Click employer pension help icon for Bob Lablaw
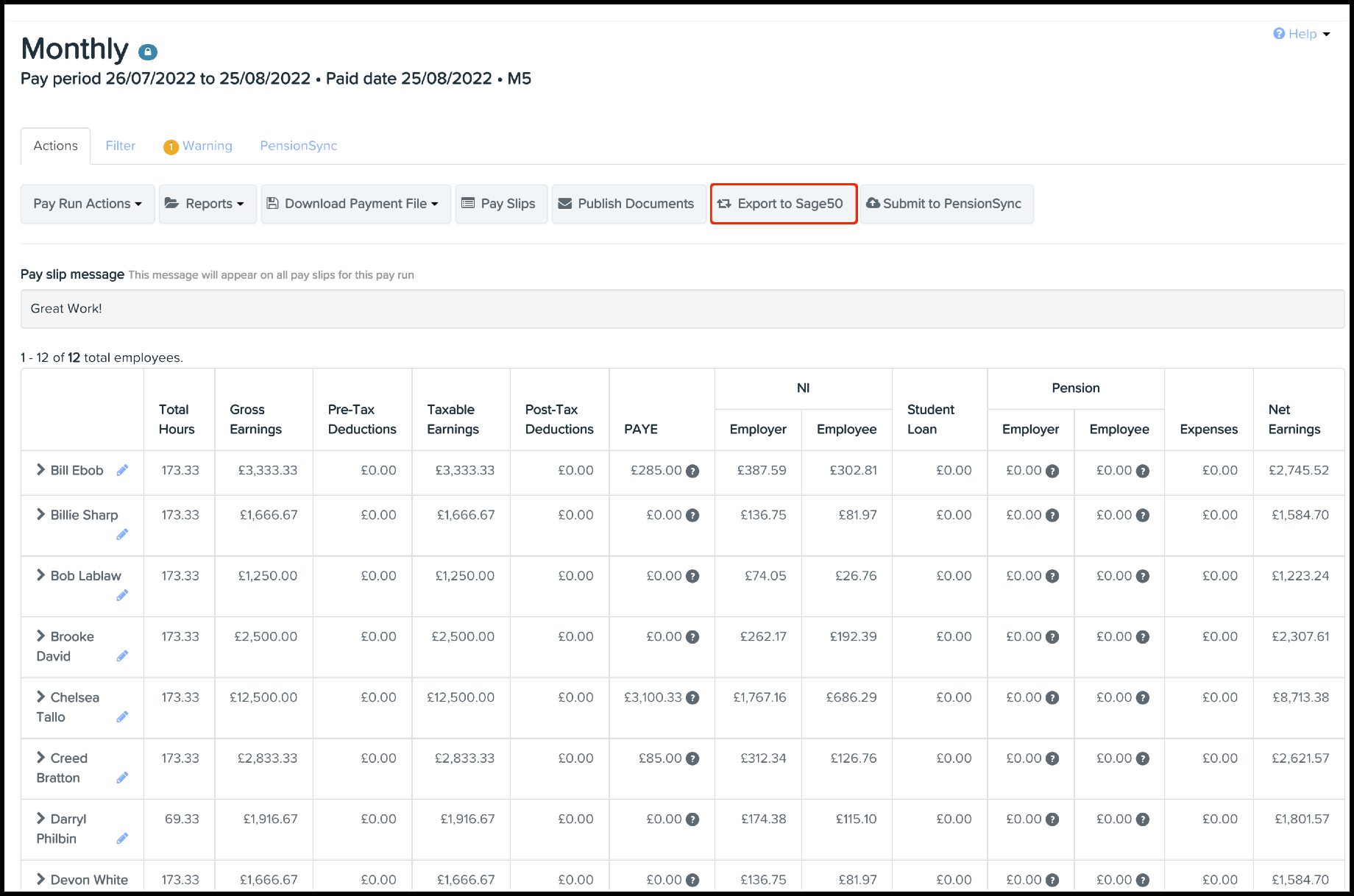1354x896 pixels. click(1052, 577)
